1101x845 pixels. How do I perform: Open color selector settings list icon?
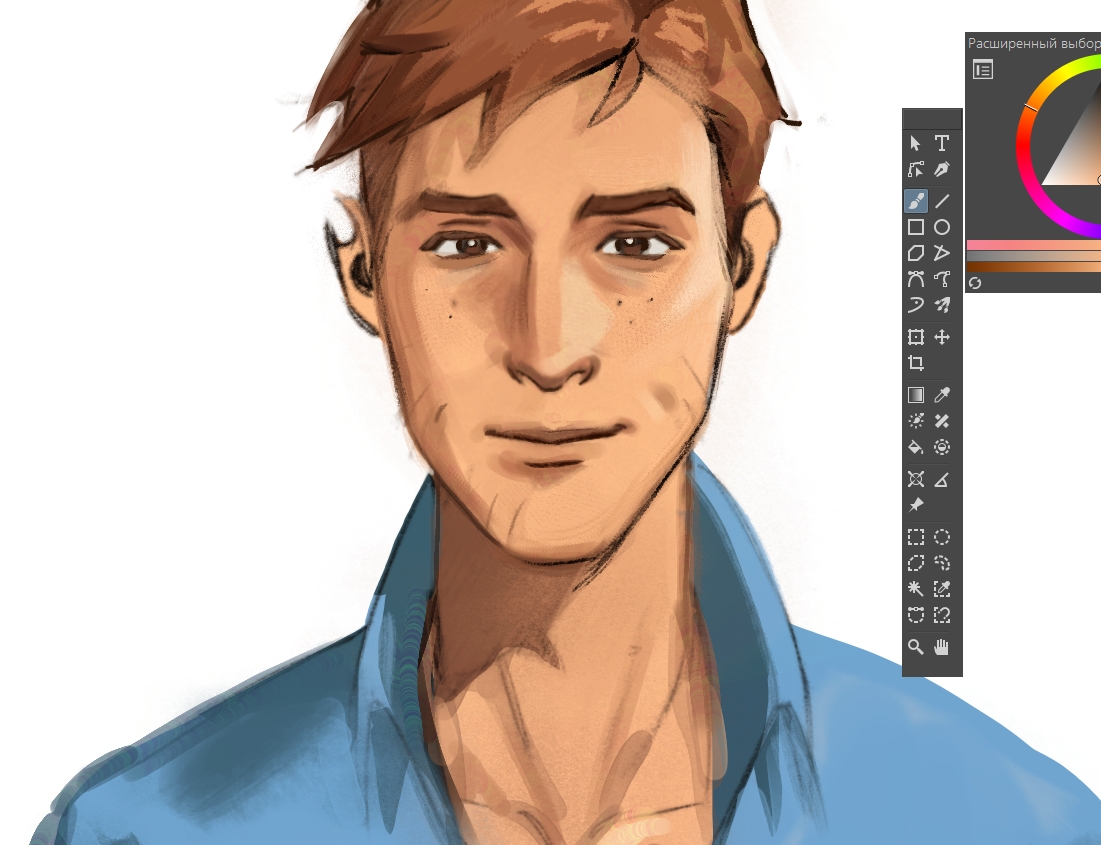coord(983,69)
